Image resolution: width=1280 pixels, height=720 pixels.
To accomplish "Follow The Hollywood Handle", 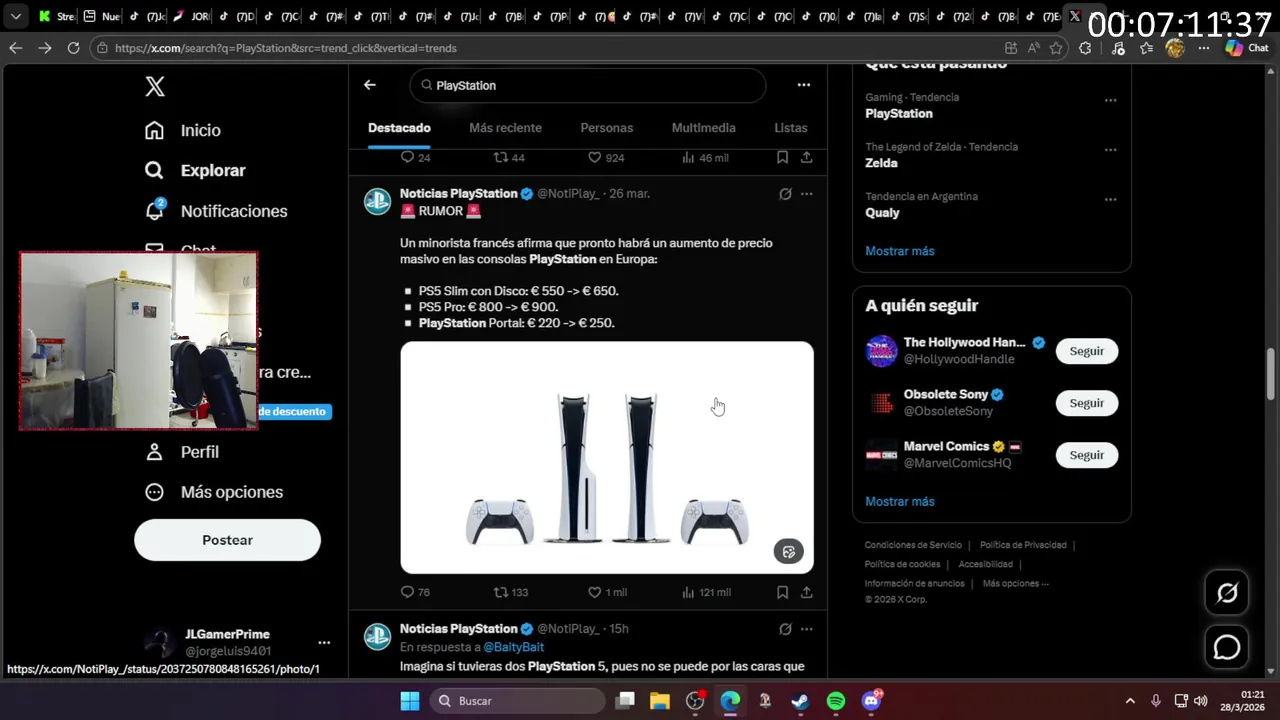I will pyautogui.click(x=1086, y=351).
